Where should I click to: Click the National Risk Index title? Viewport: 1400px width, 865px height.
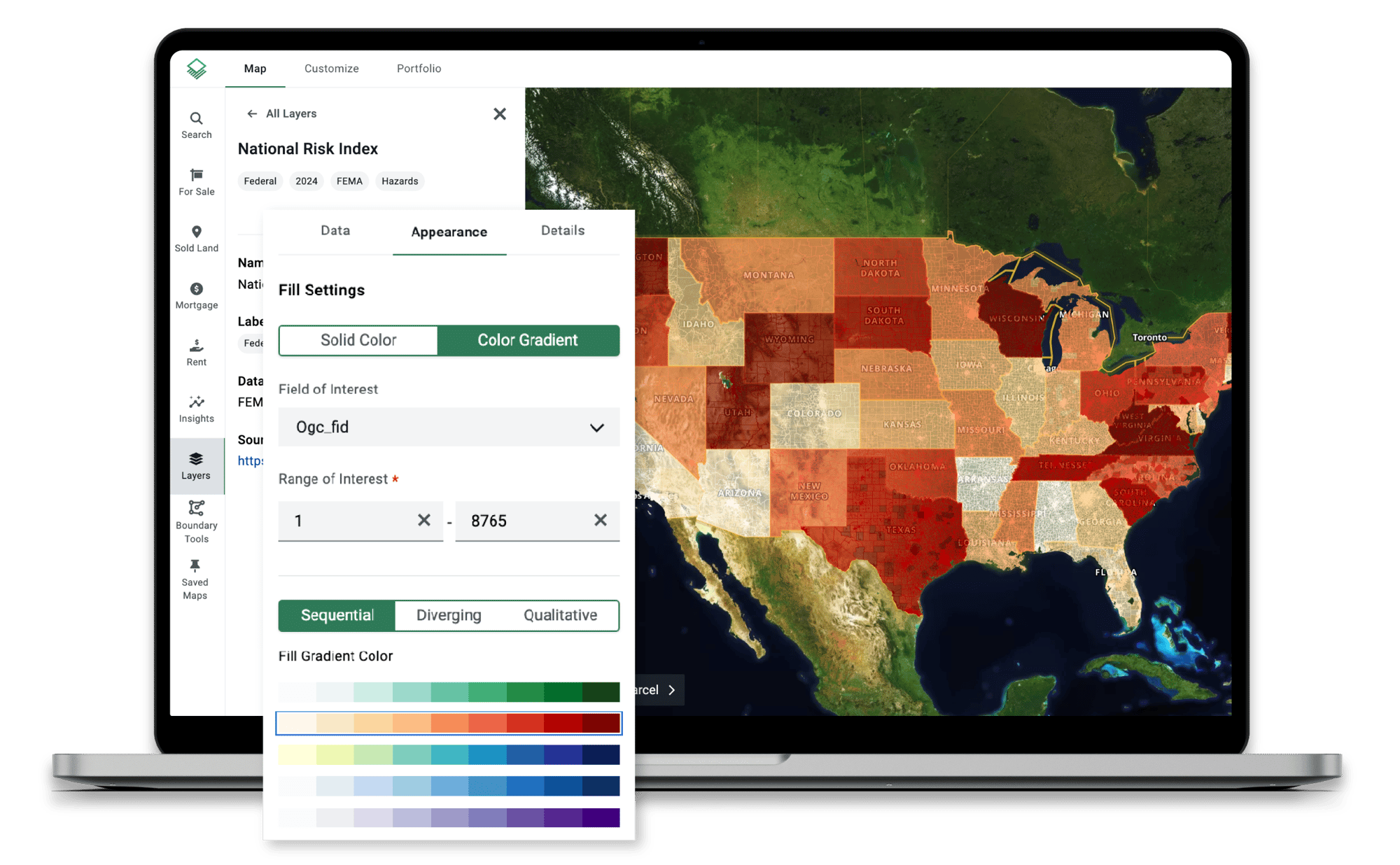pyautogui.click(x=308, y=148)
